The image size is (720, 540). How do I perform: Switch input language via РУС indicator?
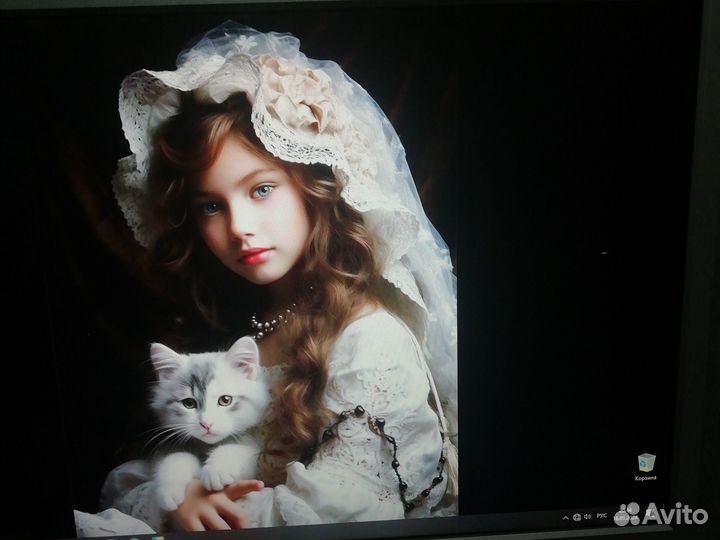pos(602,517)
